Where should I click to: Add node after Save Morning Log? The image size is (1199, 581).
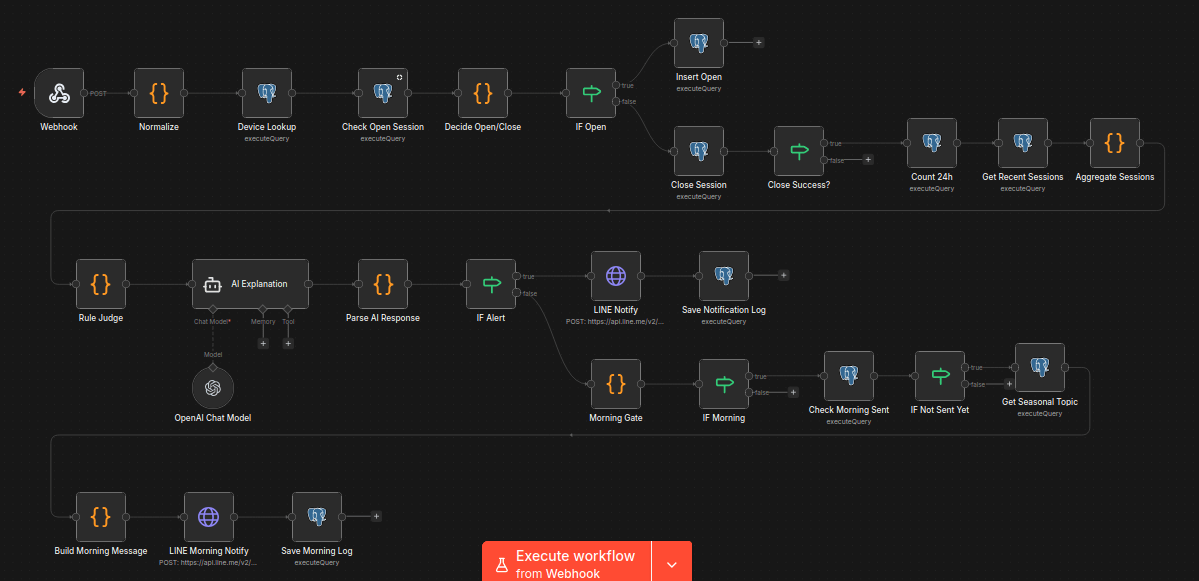pos(376,517)
